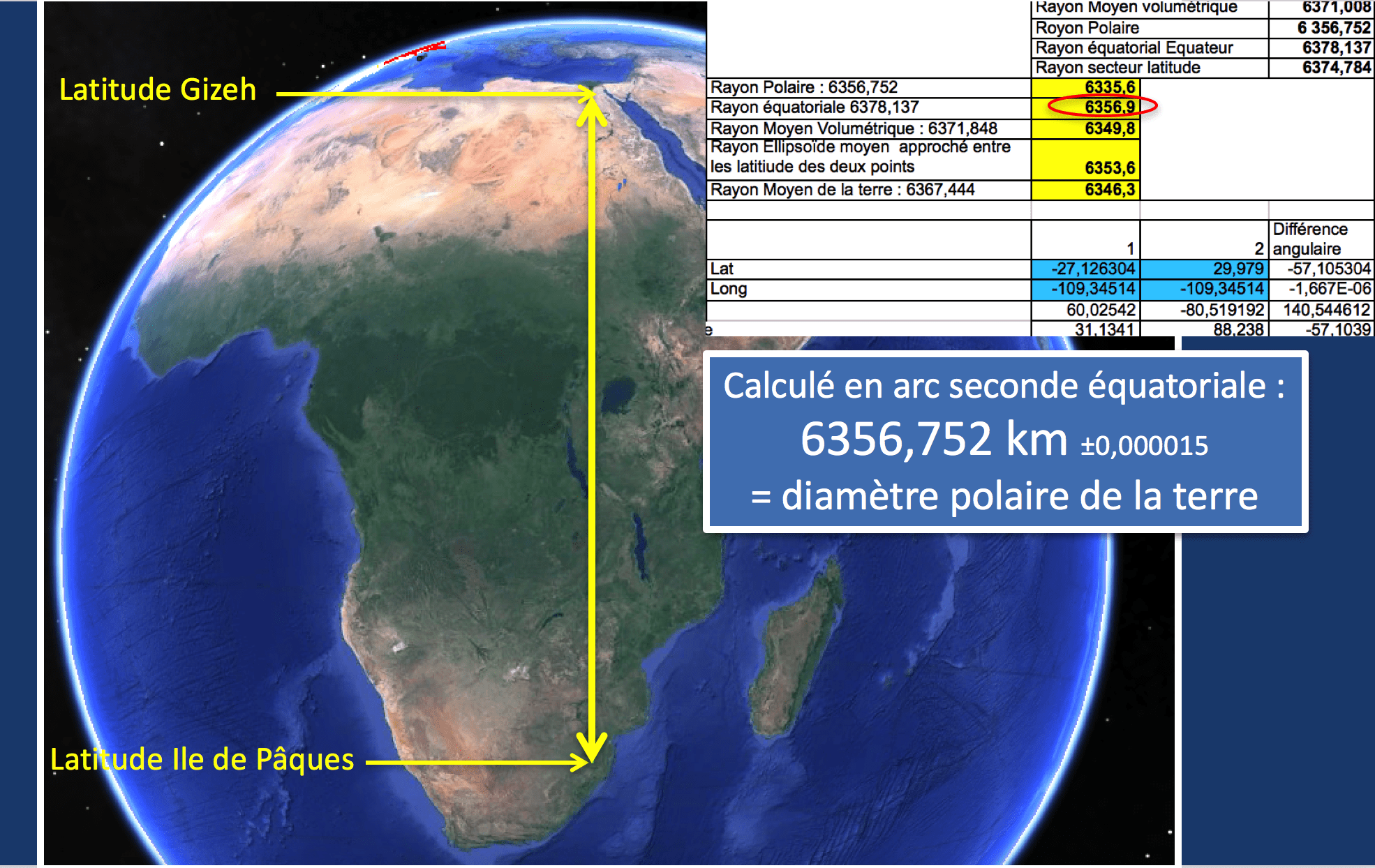Select the "Rayon secteur latitude" cell
Viewport: 1375px width, 868px height.
[x=1150, y=68]
